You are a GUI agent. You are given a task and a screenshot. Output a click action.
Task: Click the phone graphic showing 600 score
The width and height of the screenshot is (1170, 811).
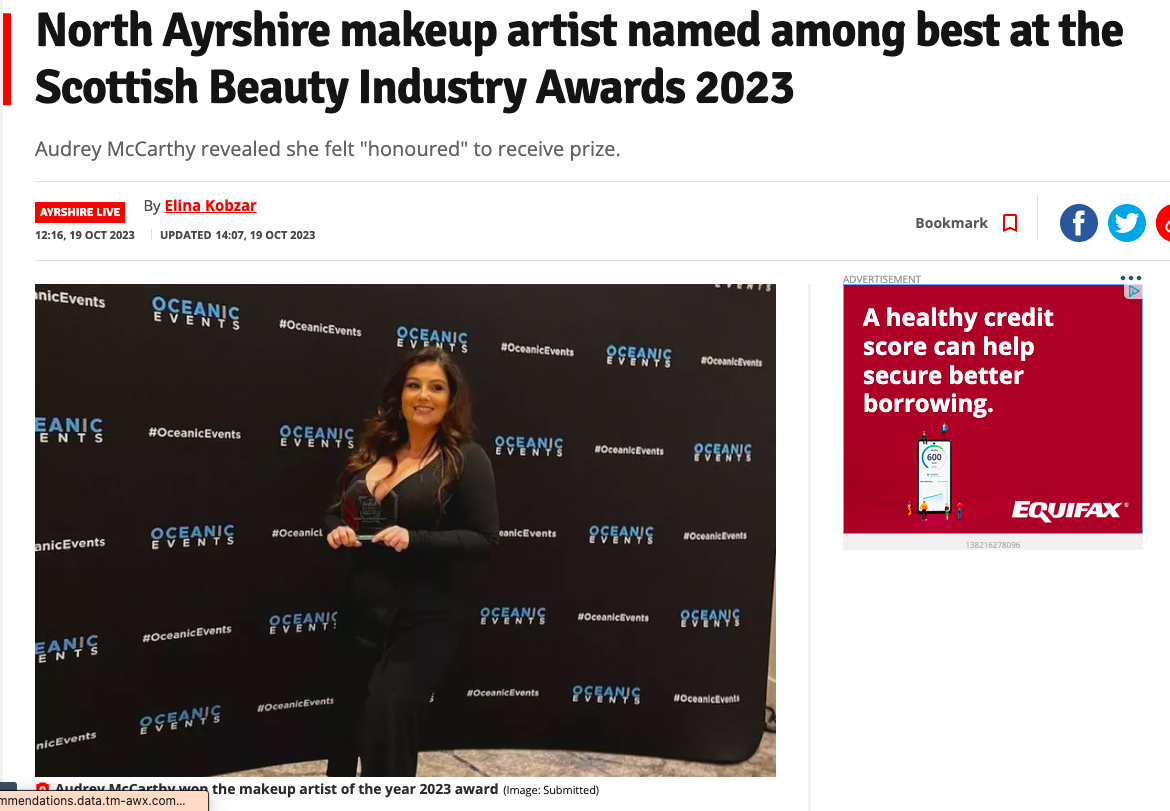pos(933,477)
